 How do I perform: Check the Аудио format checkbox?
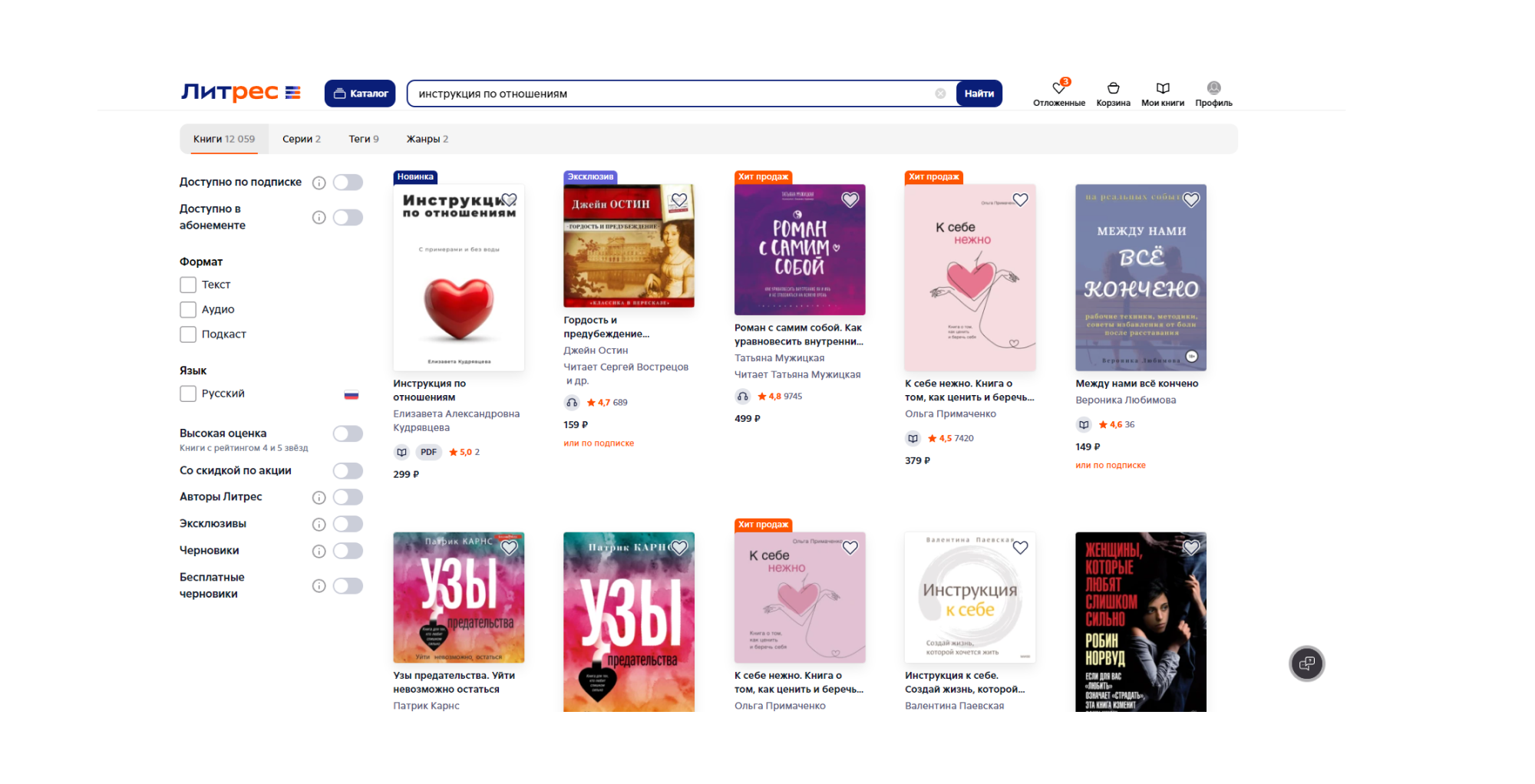[188, 310]
